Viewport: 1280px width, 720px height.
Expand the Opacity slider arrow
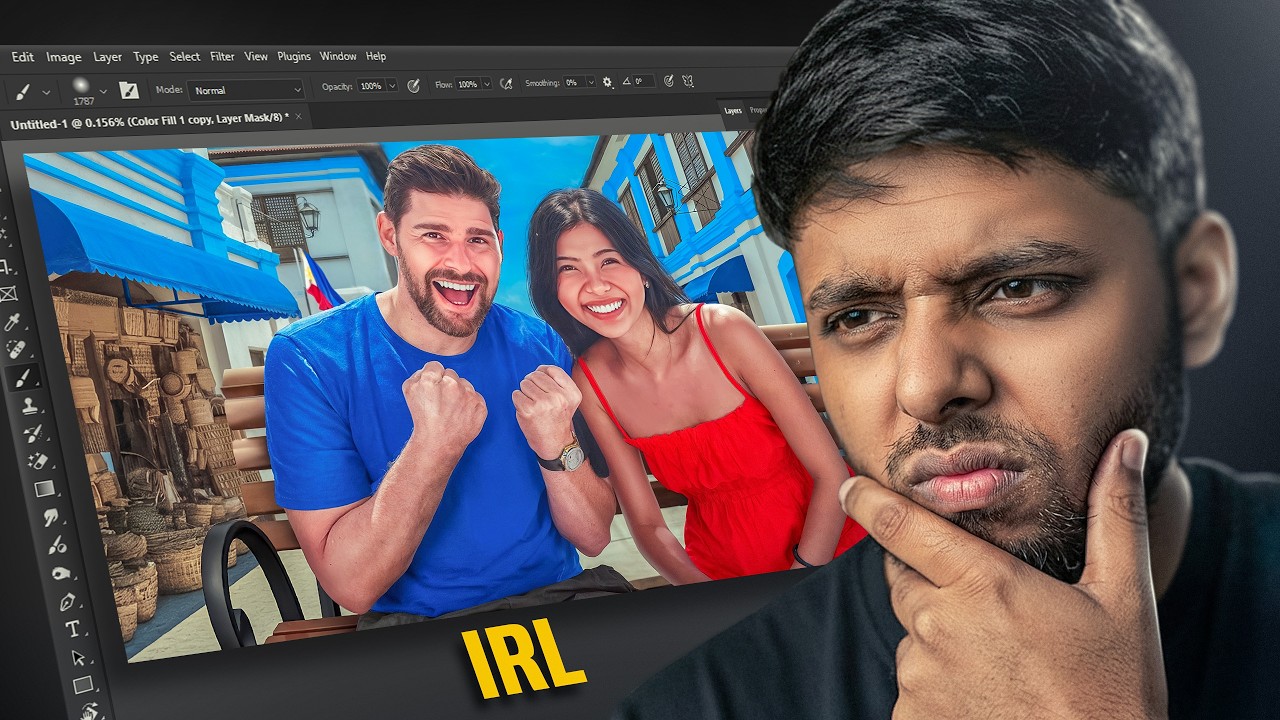[391, 86]
